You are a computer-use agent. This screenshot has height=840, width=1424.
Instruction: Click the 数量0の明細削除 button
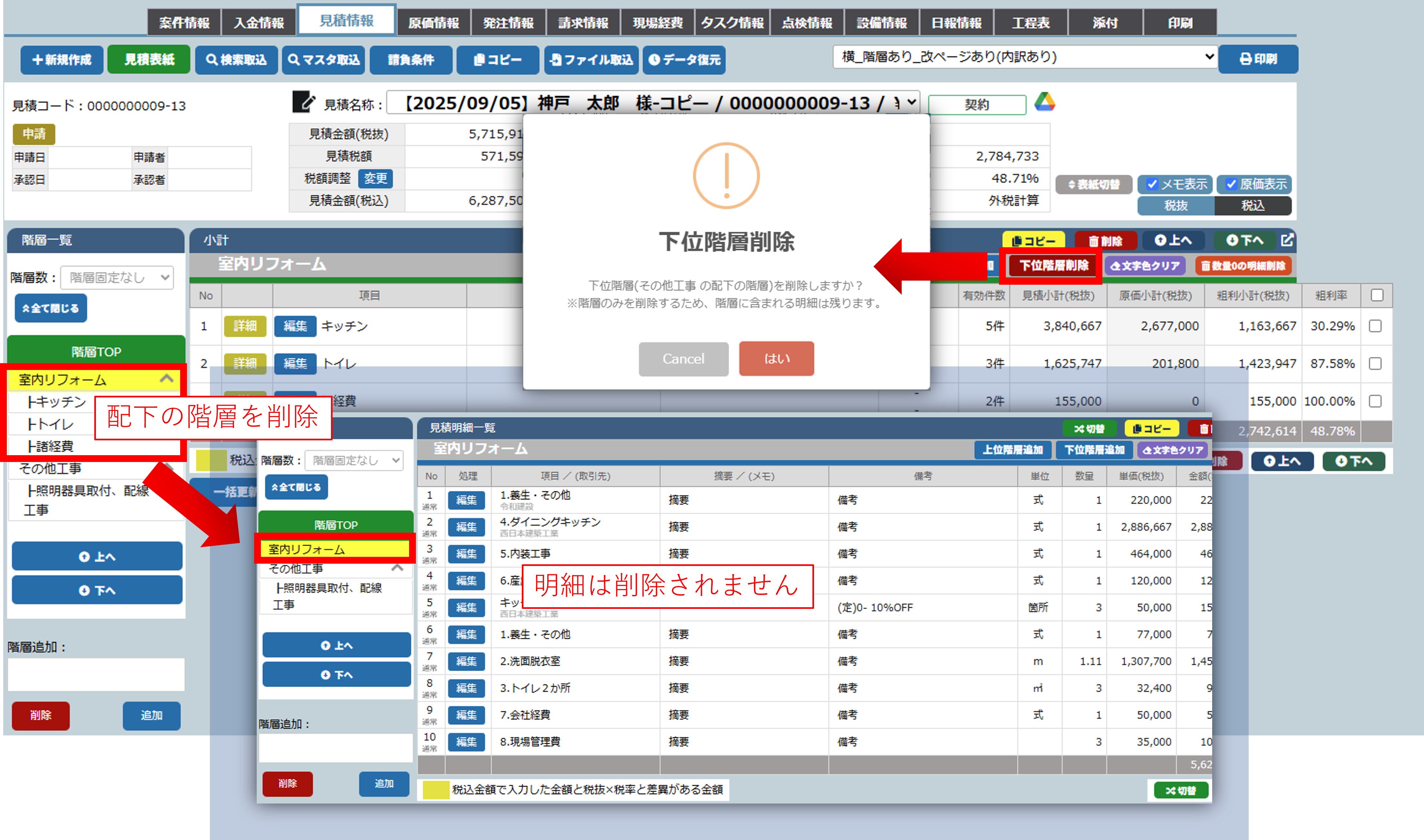click(1243, 265)
